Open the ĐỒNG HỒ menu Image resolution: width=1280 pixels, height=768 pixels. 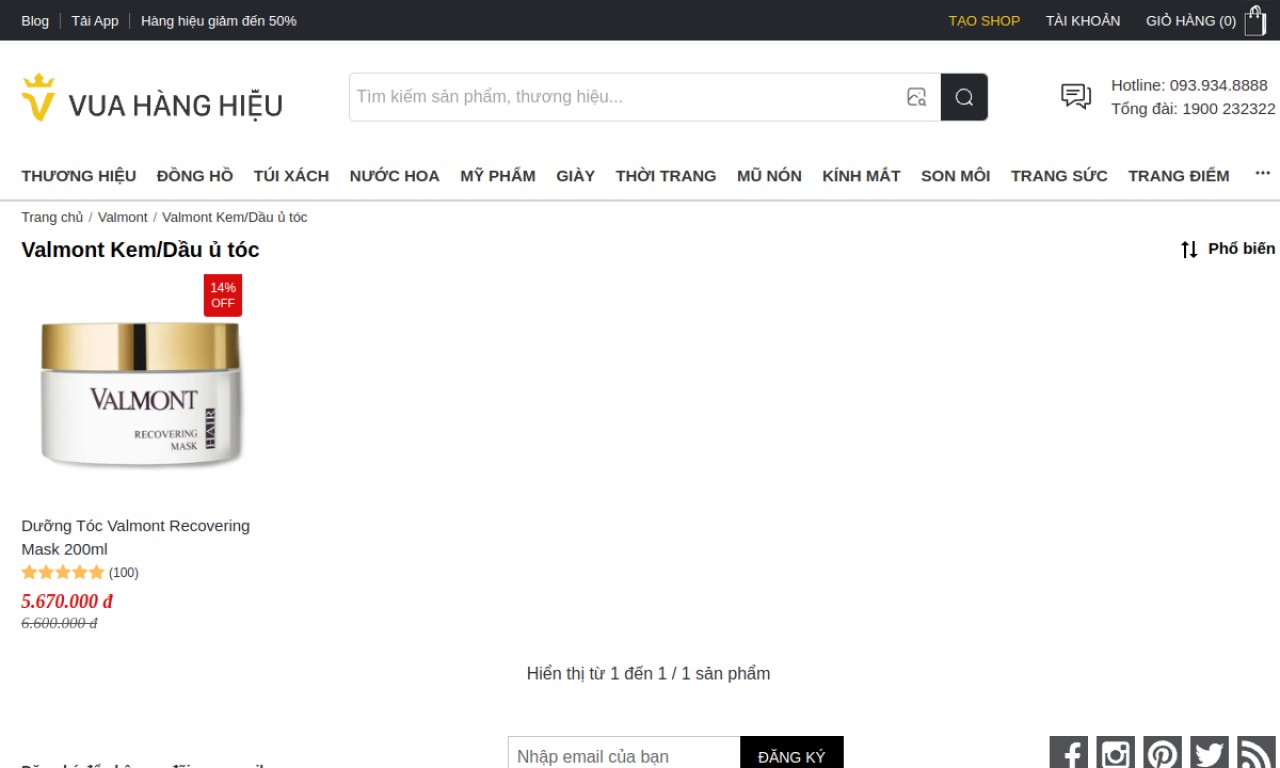[195, 176]
